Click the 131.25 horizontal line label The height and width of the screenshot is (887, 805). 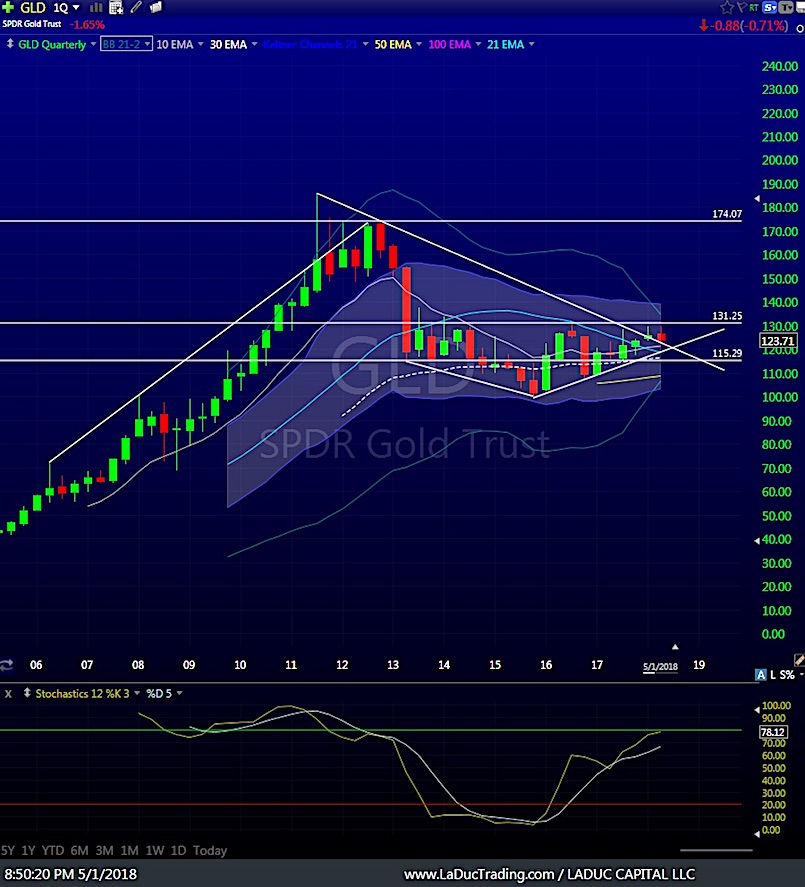coord(727,316)
